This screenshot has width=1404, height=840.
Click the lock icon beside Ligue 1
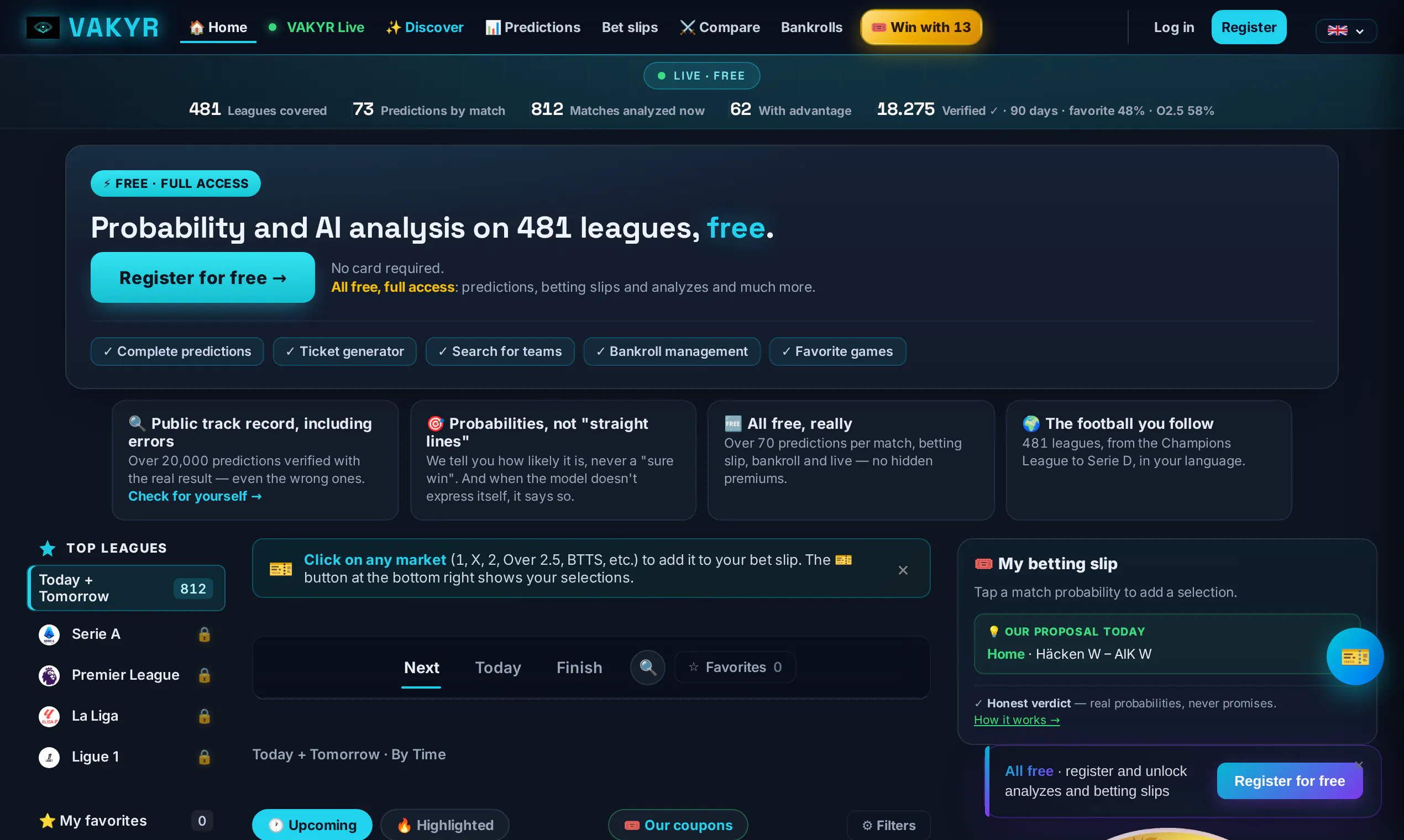coord(205,757)
